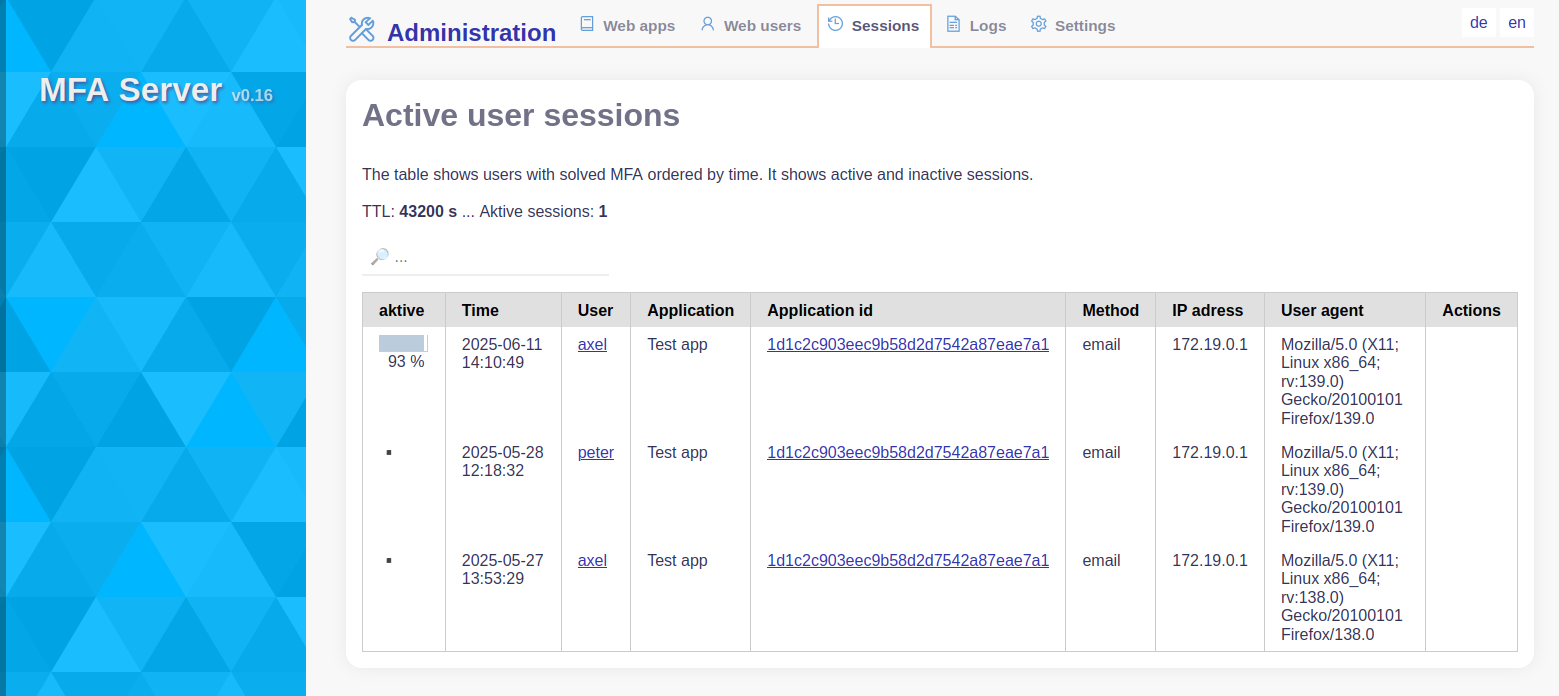
Task: Click the "email" method in peter's row
Action: pos(1101,453)
